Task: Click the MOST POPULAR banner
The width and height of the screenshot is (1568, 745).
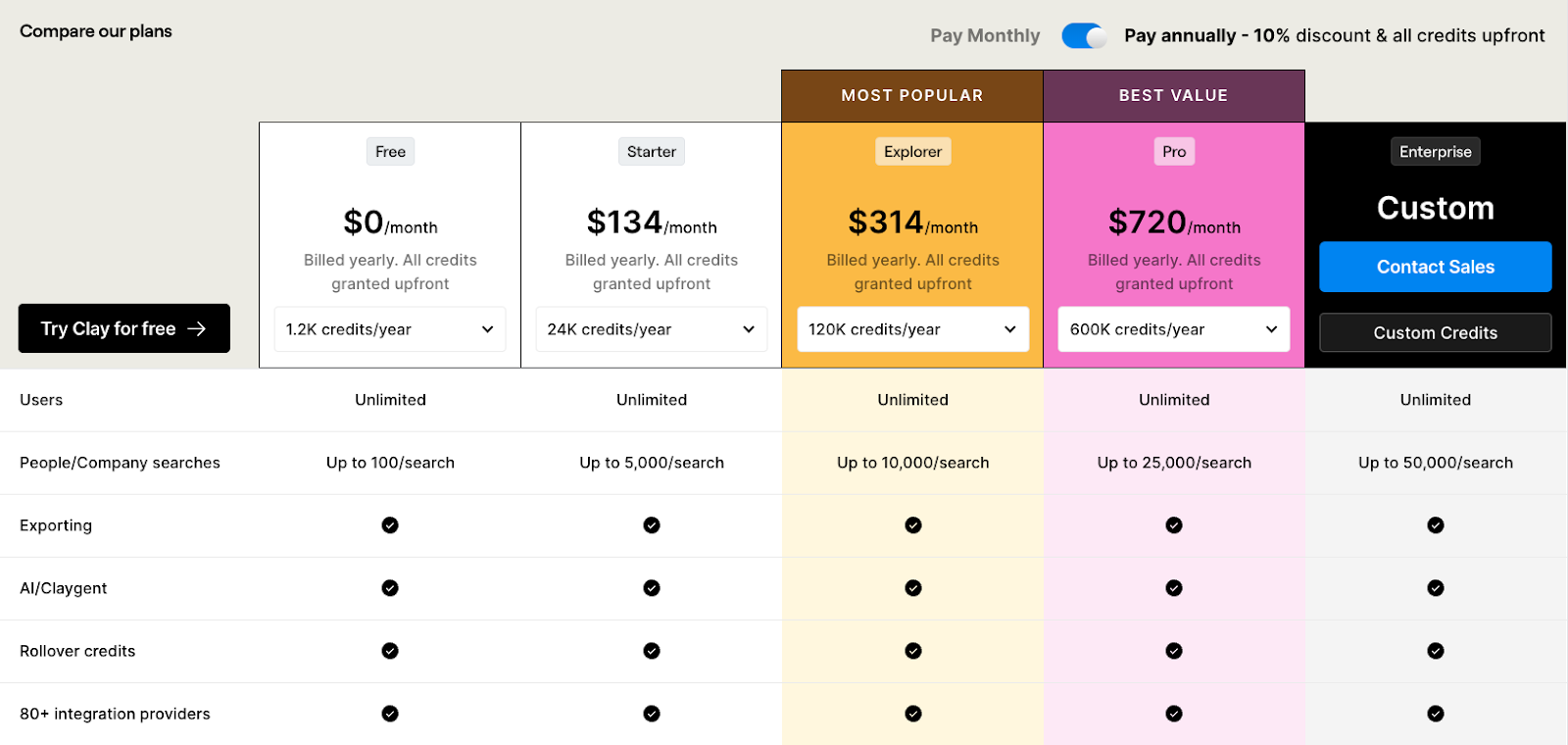Action: 912,96
